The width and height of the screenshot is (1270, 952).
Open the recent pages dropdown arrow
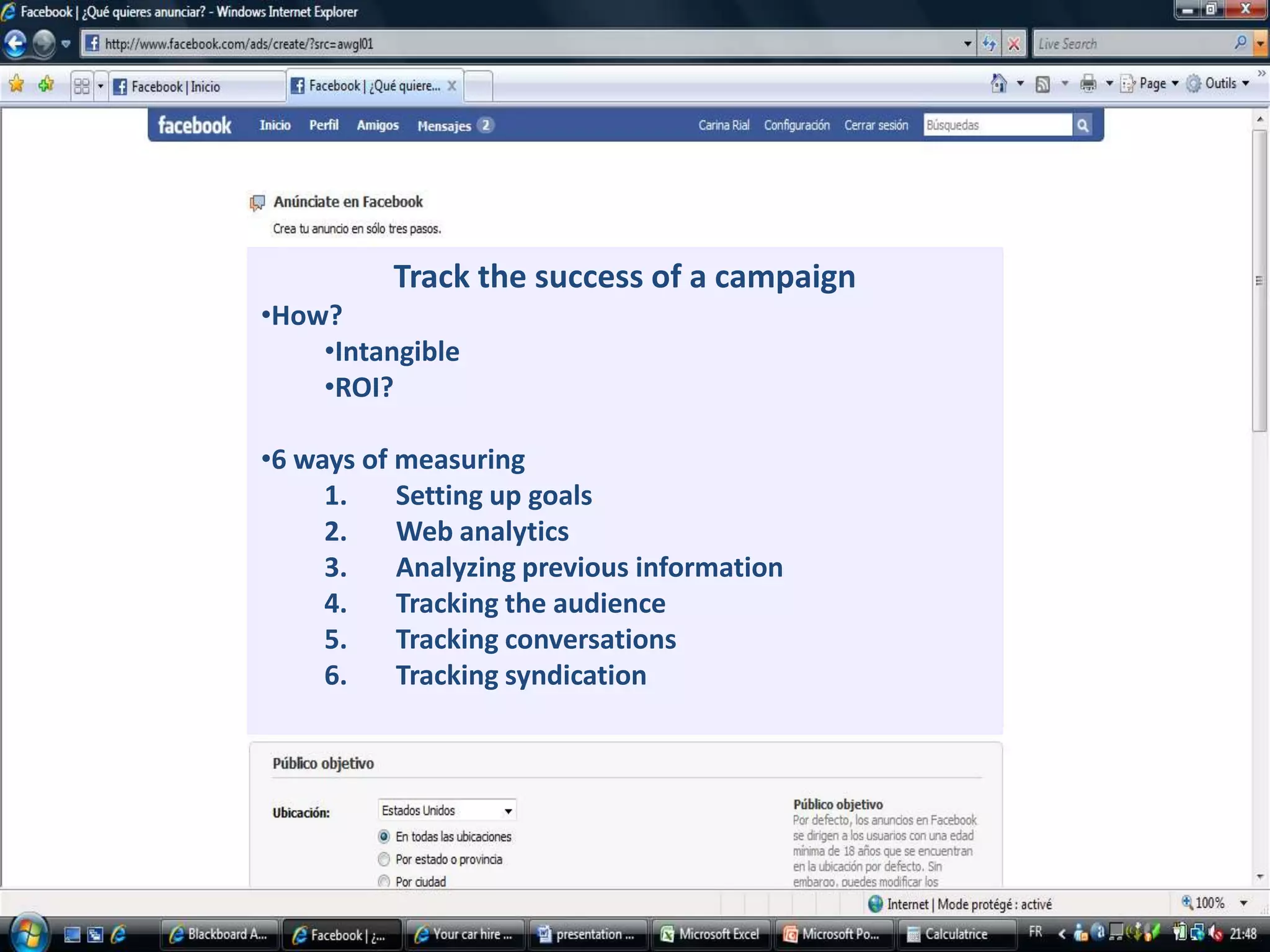(66, 44)
